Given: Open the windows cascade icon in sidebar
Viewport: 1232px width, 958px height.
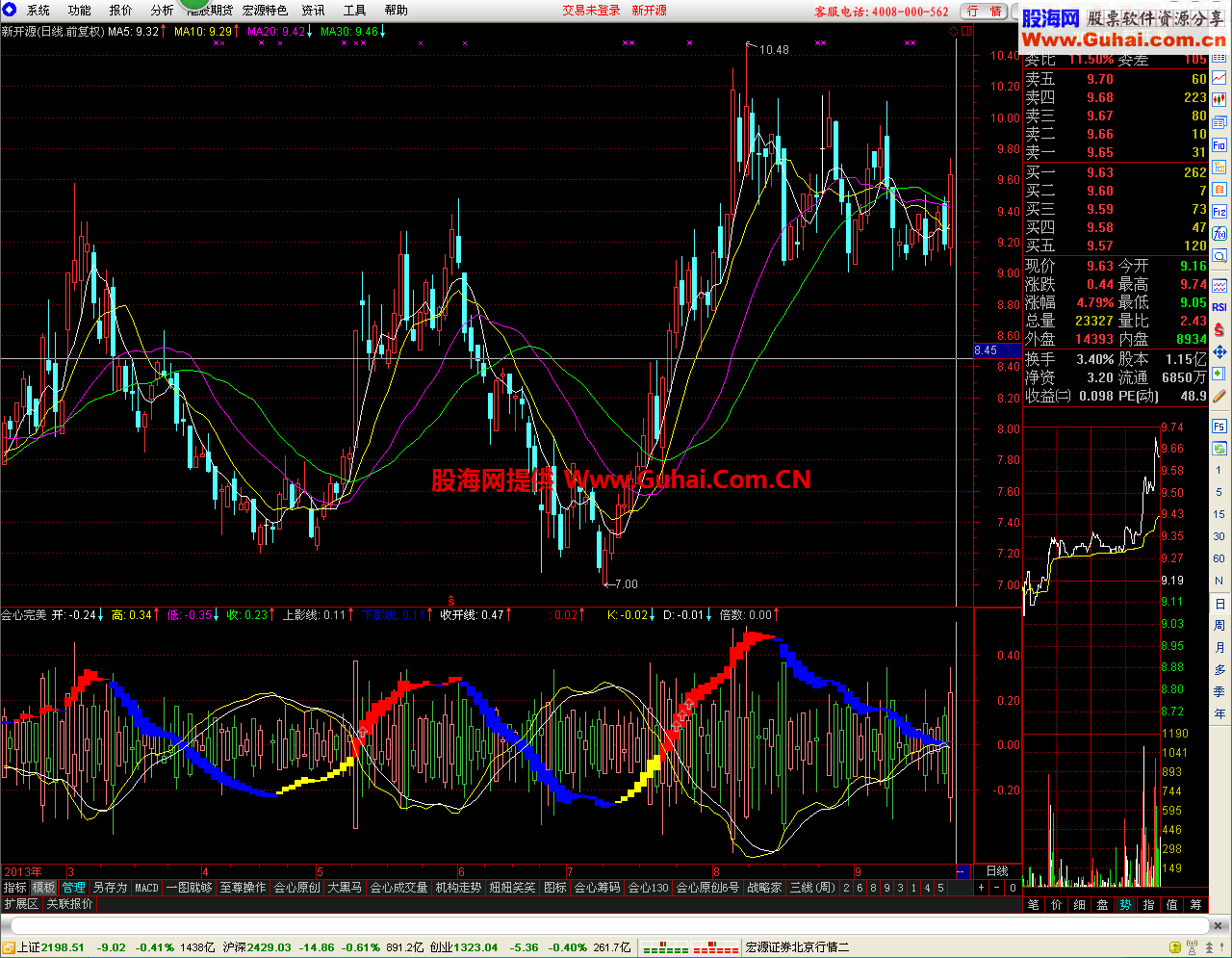Looking at the screenshot, I should [1219, 123].
